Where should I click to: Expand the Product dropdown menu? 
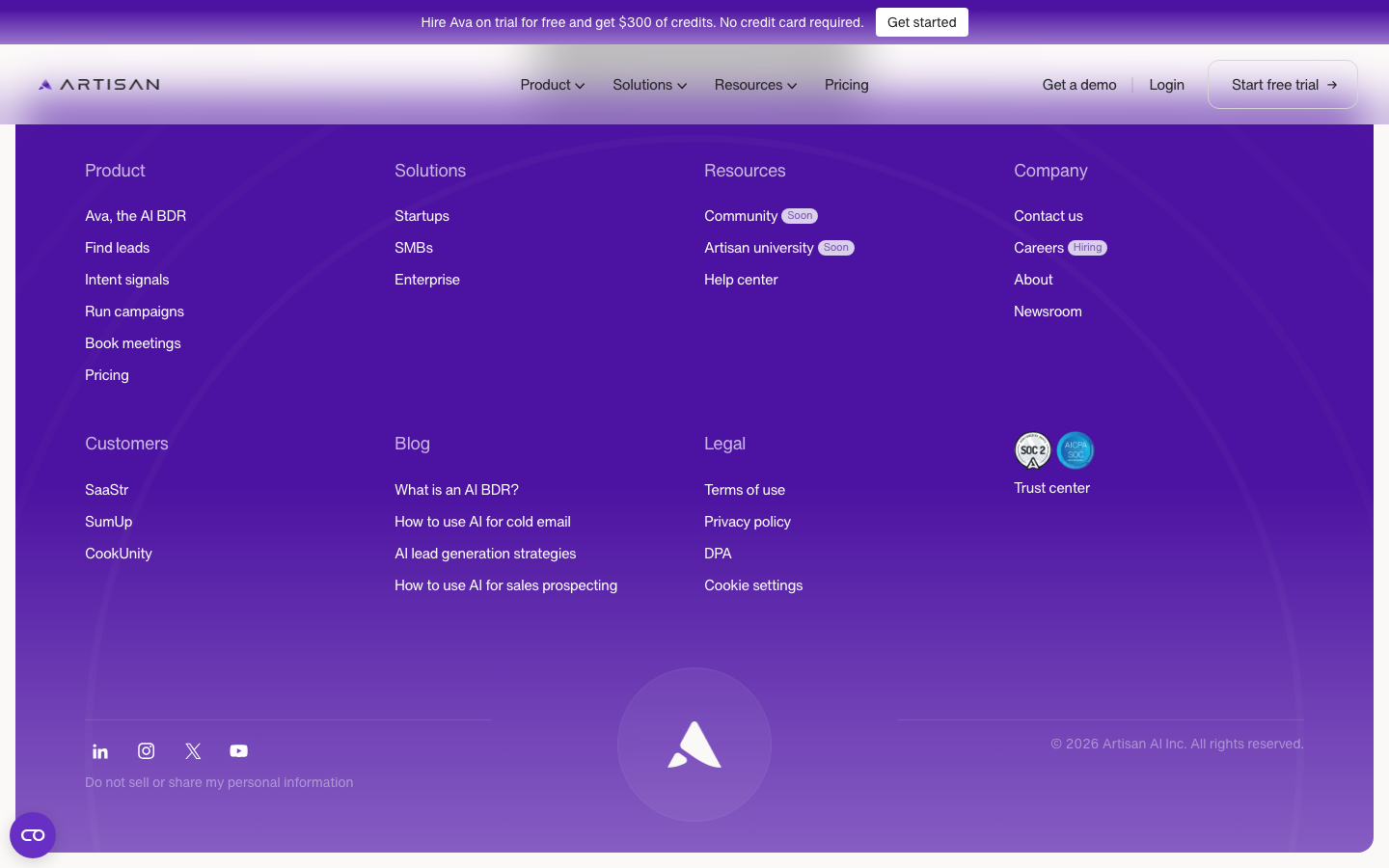pyautogui.click(x=553, y=85)
